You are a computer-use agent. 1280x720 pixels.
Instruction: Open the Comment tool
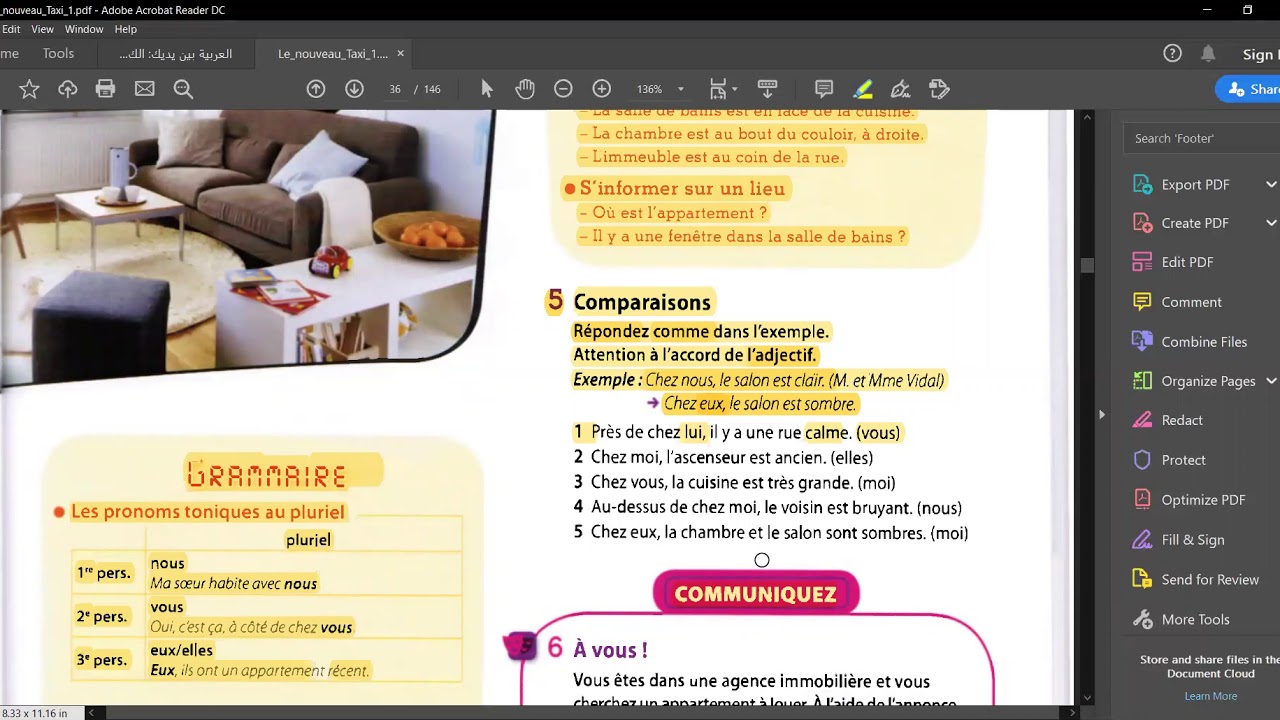coord(1191,302)
